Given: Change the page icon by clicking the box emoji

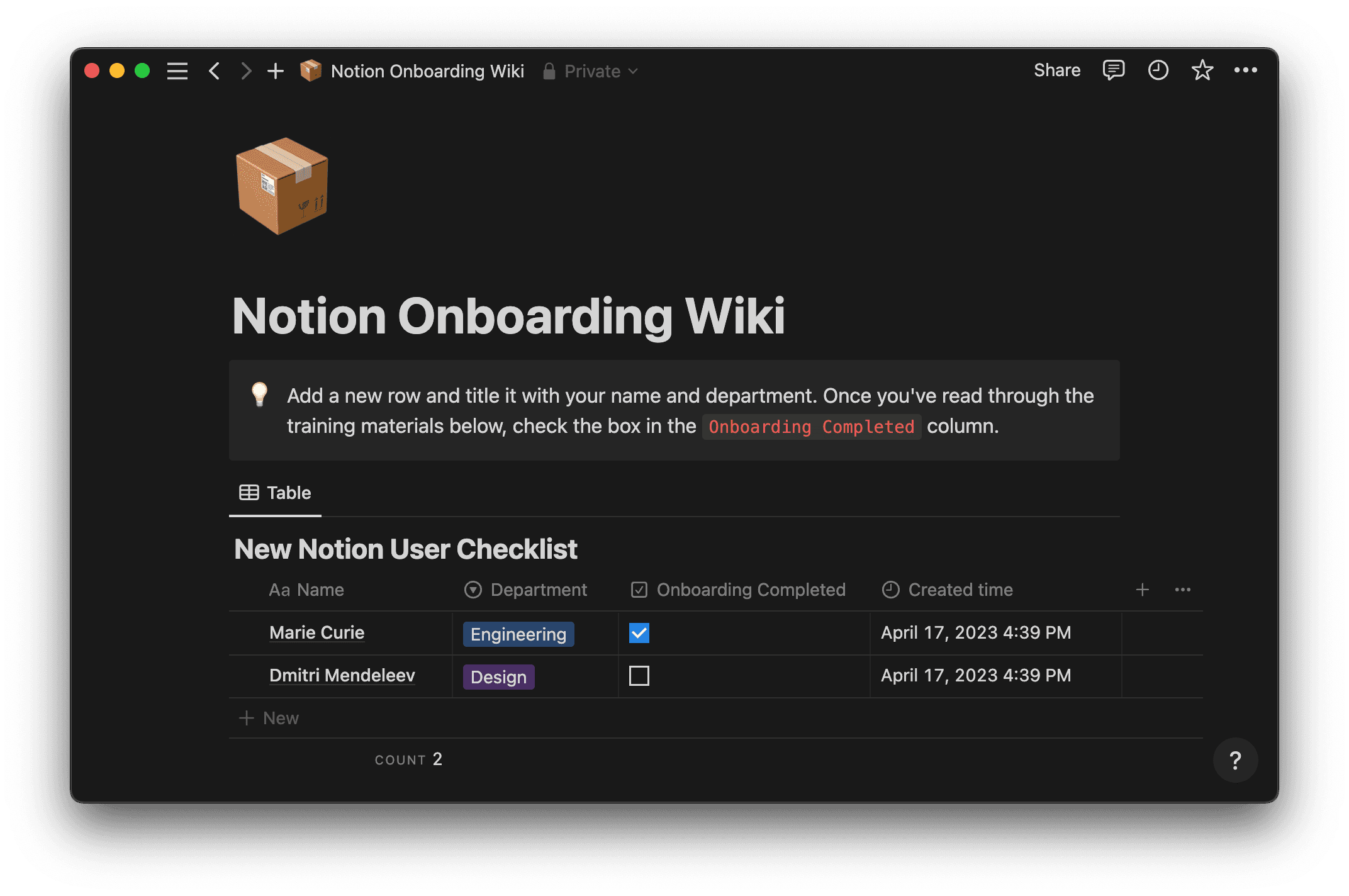Looking at the screenshot, I should tap(281, 187).
